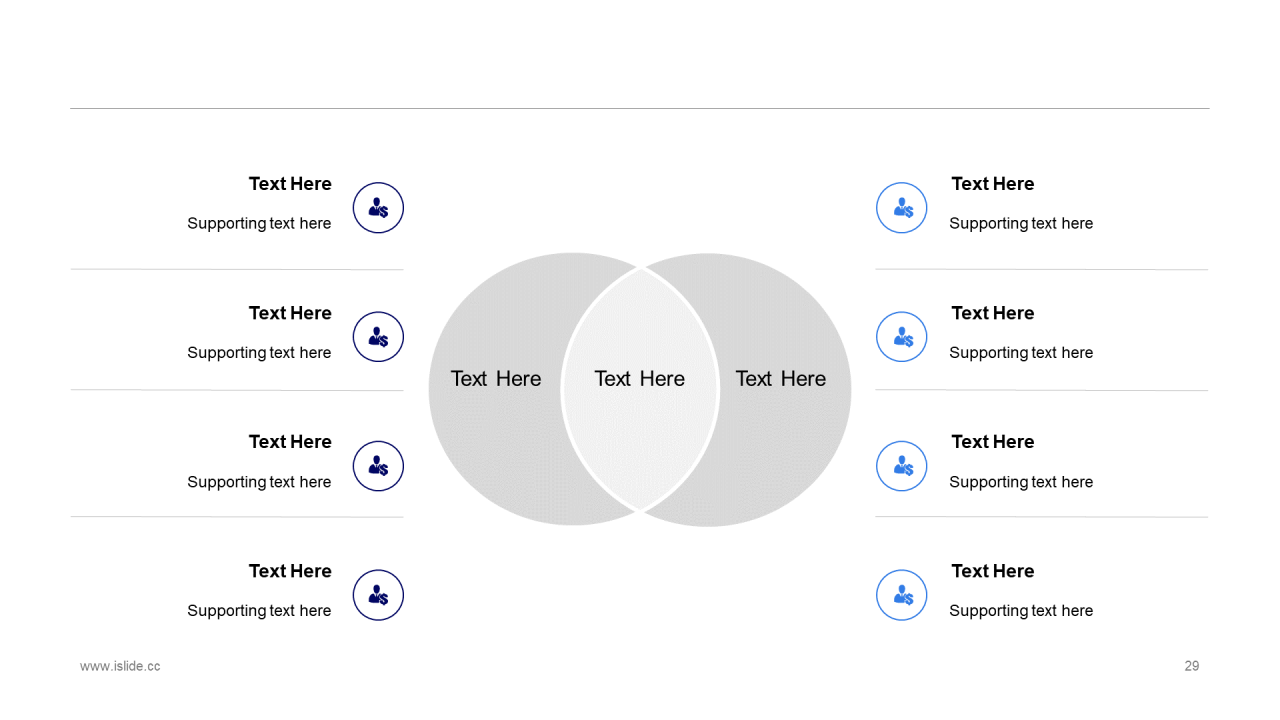Click 'Text Here' label inside the right Venn circle
Screen dimensions: 1280x720
point(781,379)
